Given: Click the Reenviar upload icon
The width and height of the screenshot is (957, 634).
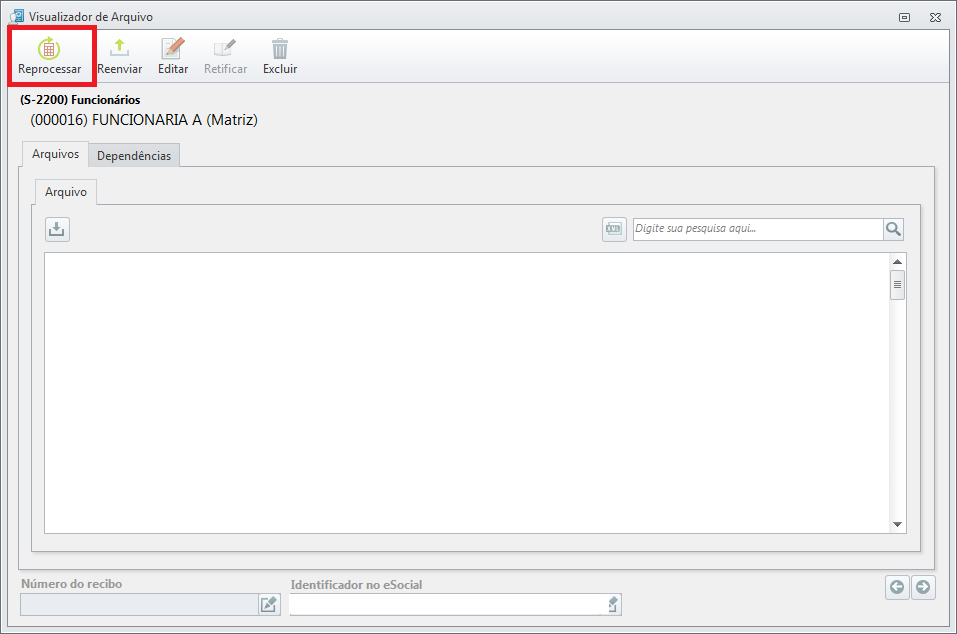Looking at the screenshot, I should pos(120,48).
